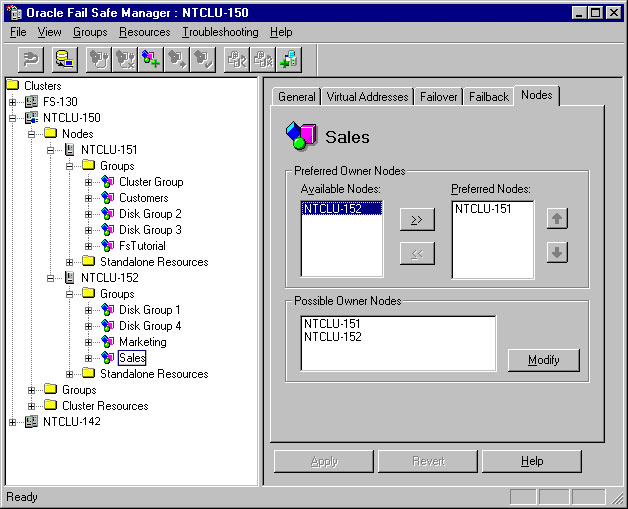Expand Standalone Resources under NTCLU-152
Image resolution: width=628 pixels, height=509 pixels.
69,374
